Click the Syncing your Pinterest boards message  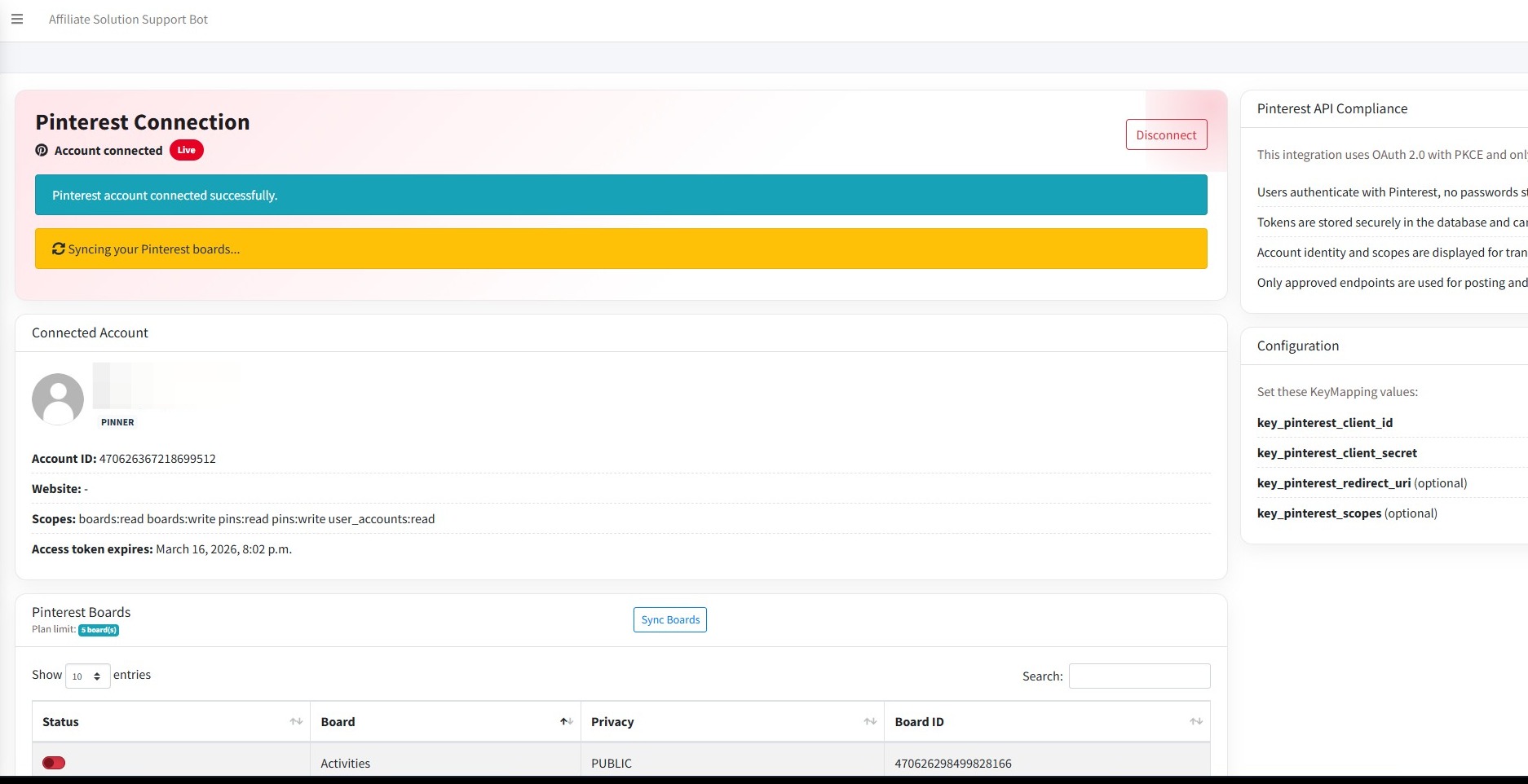pos(154,249)
